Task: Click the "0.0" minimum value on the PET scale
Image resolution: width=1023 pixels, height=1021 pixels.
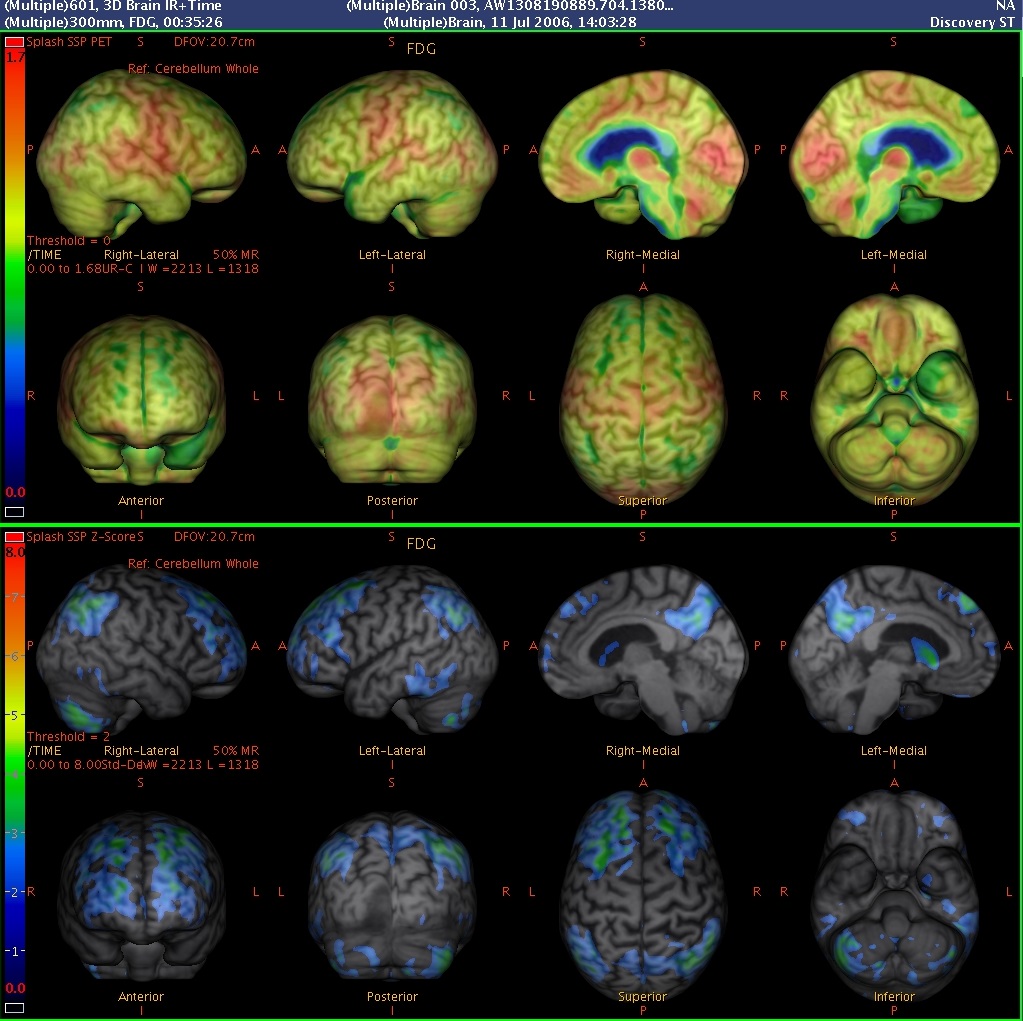Action: click(x=15, y=493)
